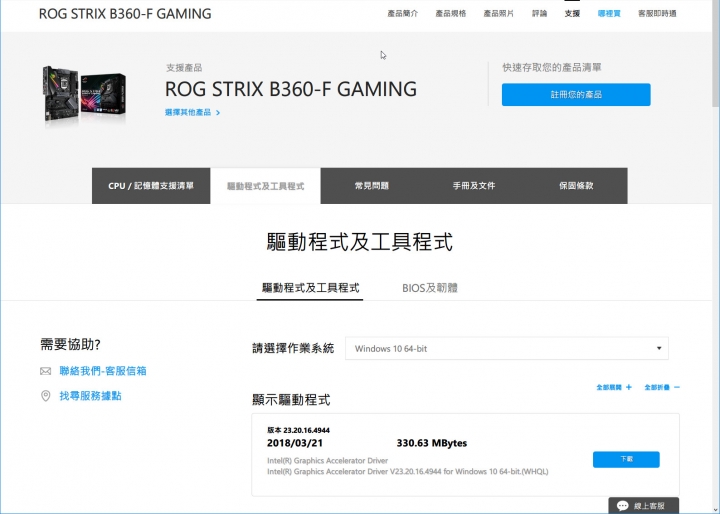Screen dimensions: 720x514
Task: Click the ROG STRIX B360-F GAMING title in top bar
Action: click(x=125, y=14)
